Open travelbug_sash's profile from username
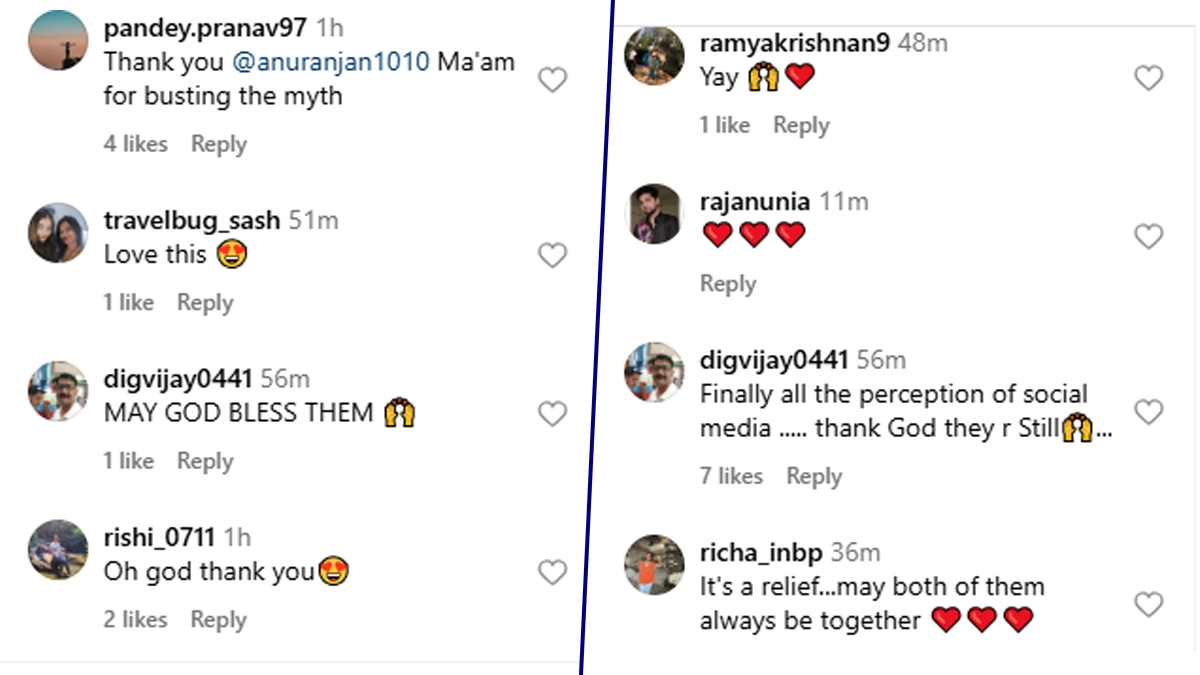 pyautogui.click(x=193, y=220)
